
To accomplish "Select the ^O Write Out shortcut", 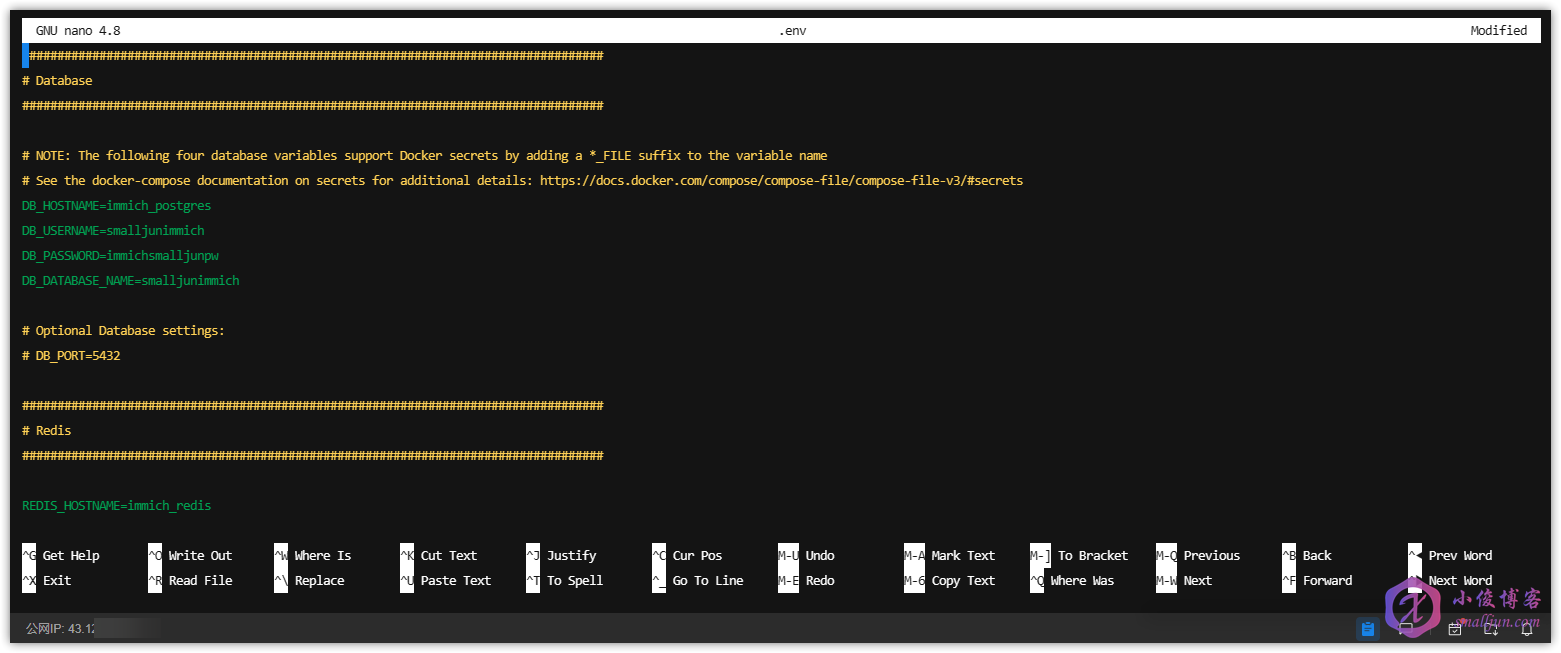I will point(190,556).
